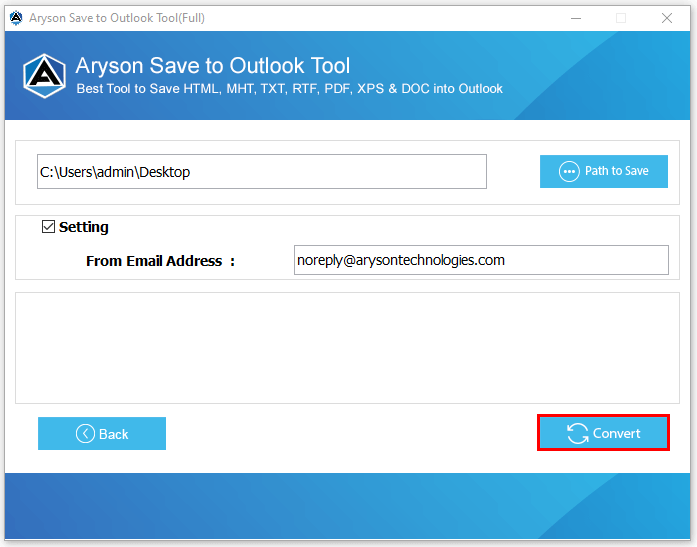The width and height of the screenshot is (697, 547).
Task: Click the Convert button
Action: [x=603, y=433]
